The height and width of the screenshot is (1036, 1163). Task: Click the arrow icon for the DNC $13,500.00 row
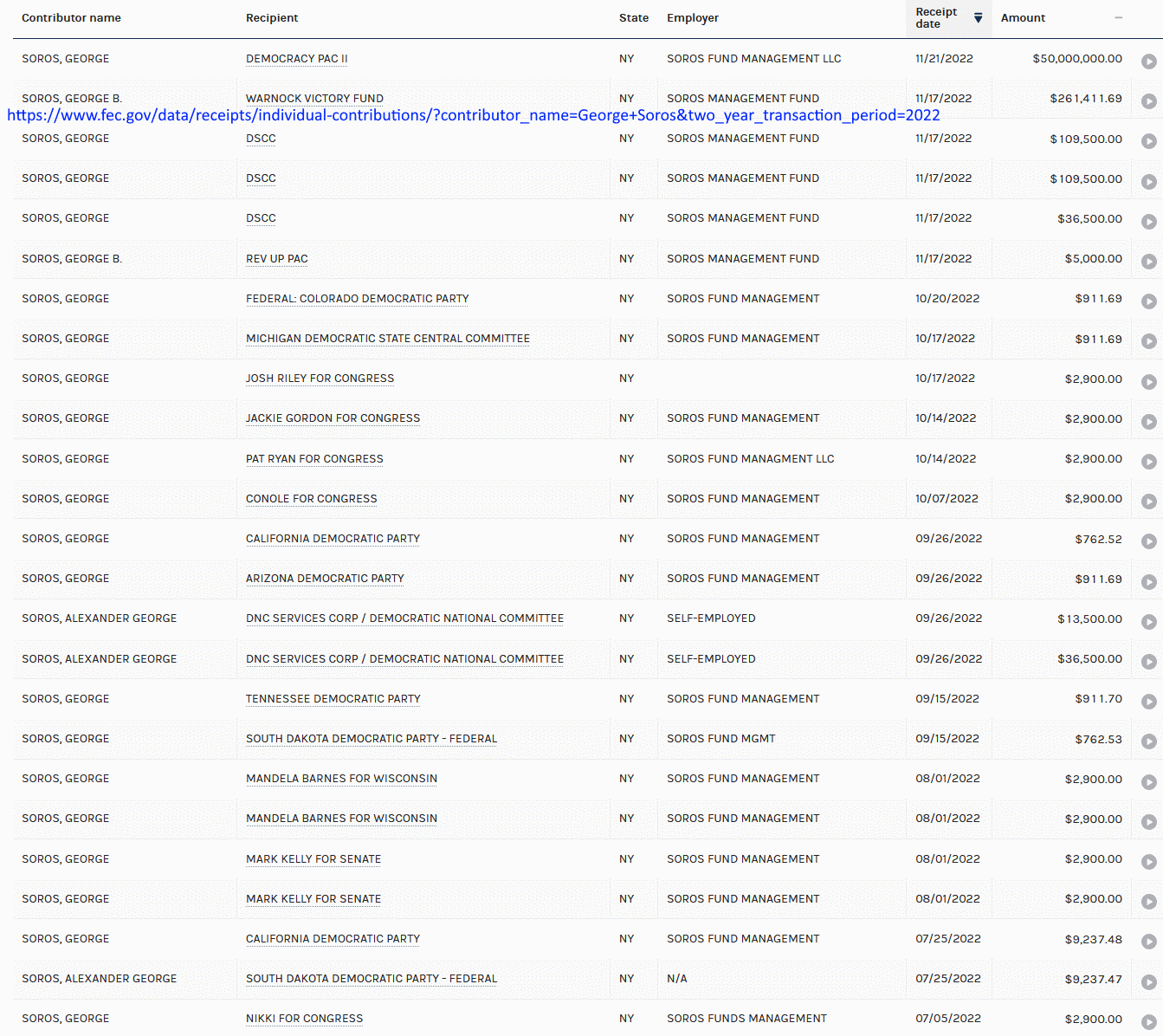click(x=1148, y=622)
